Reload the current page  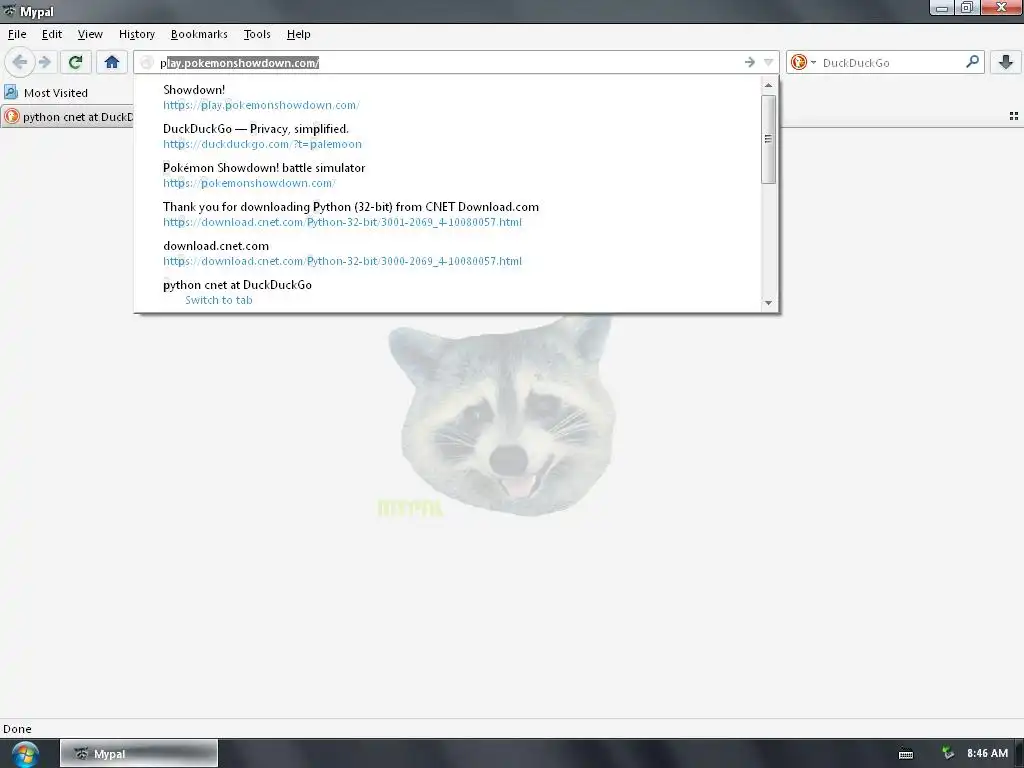pyautogui.click(x=75, y=62)
